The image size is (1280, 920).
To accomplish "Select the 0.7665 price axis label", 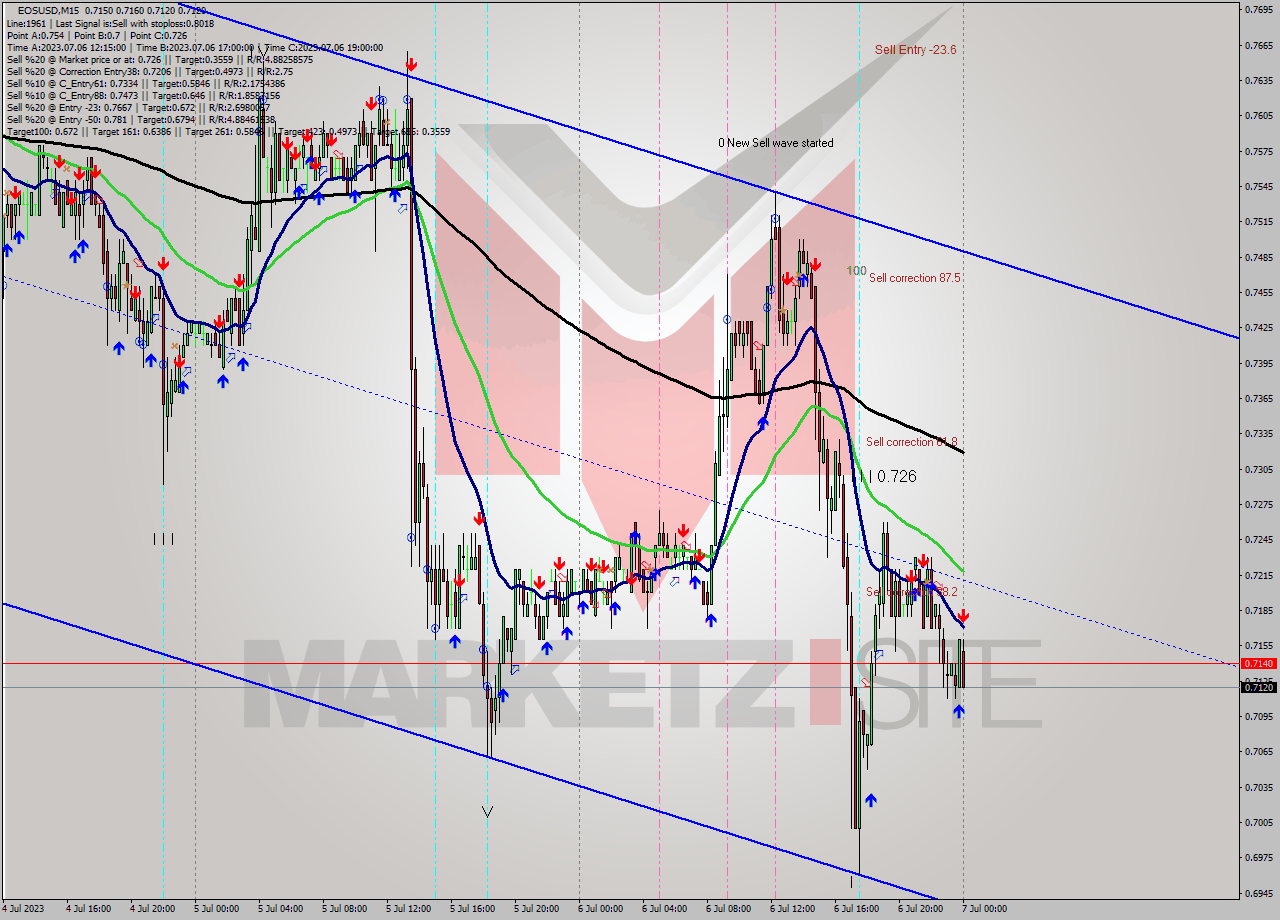I will [1258, 45].
